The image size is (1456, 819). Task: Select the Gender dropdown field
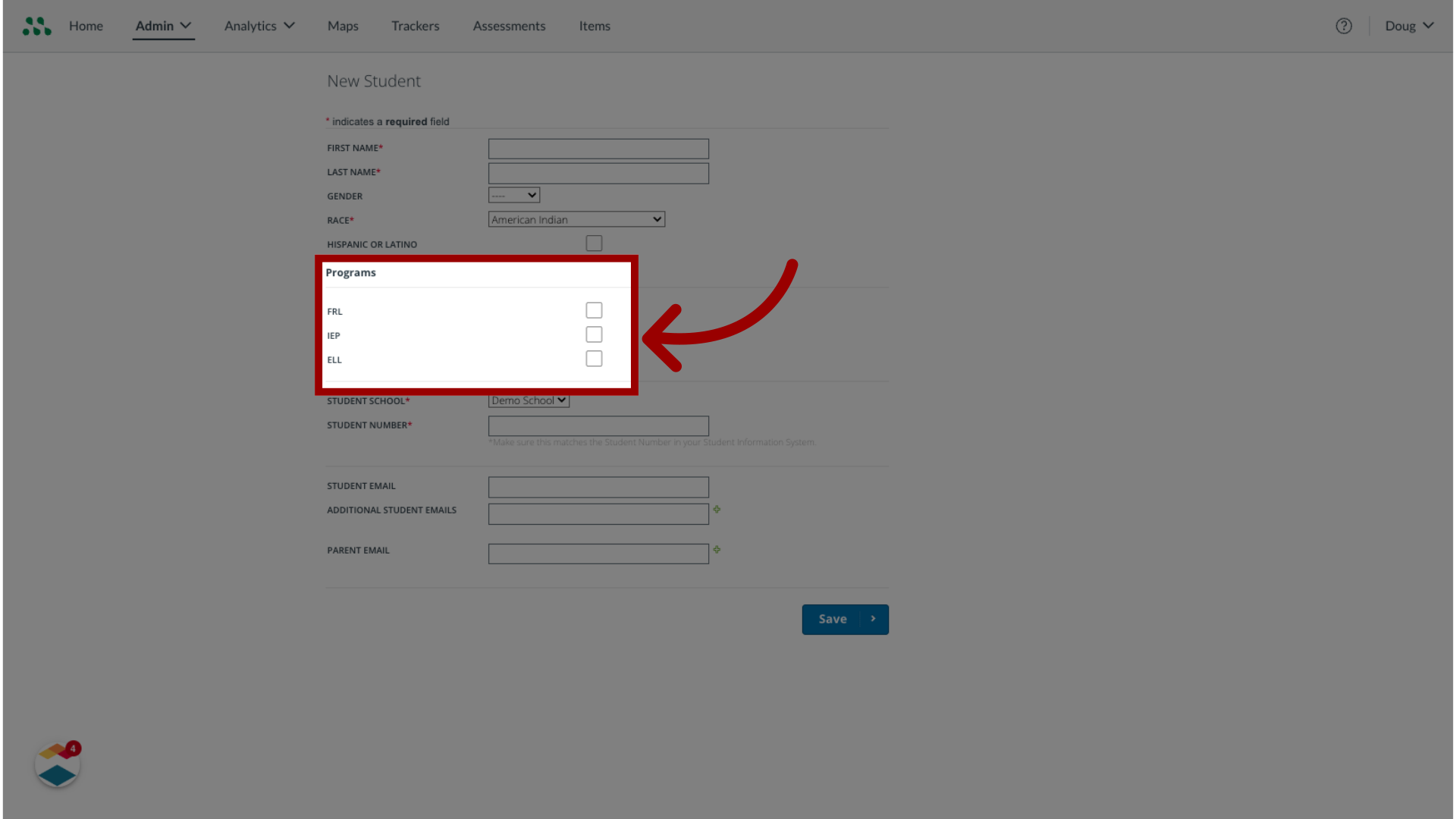click(513, 195)
